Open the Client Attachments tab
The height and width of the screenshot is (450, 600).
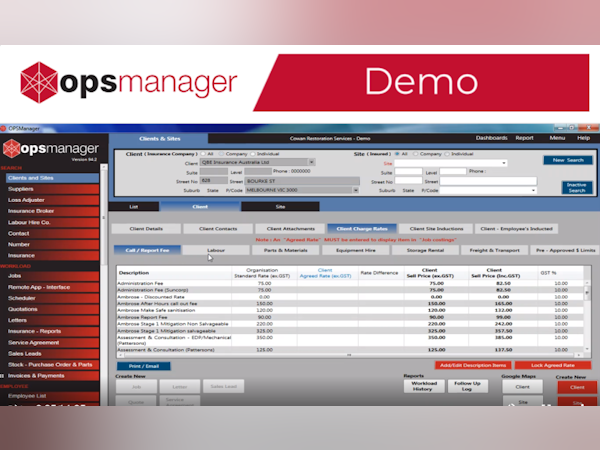click(x=290, y=229)
